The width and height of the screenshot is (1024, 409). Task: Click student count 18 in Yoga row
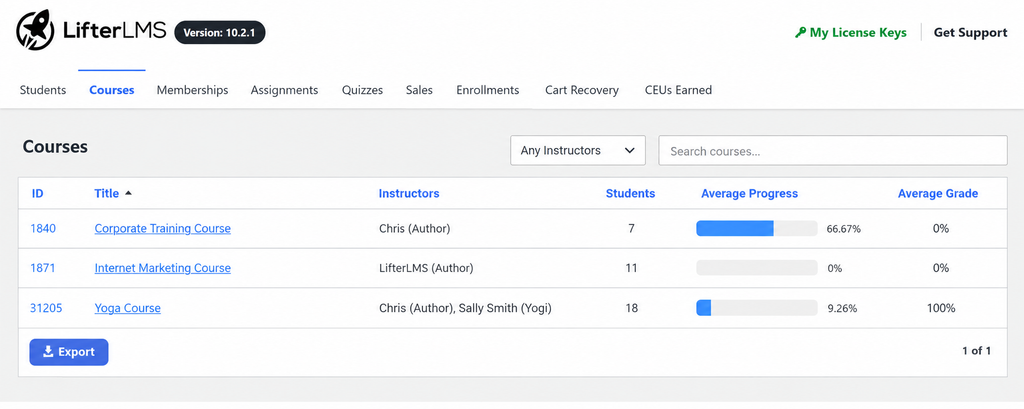pyautogui.click(x=632, y=308)
